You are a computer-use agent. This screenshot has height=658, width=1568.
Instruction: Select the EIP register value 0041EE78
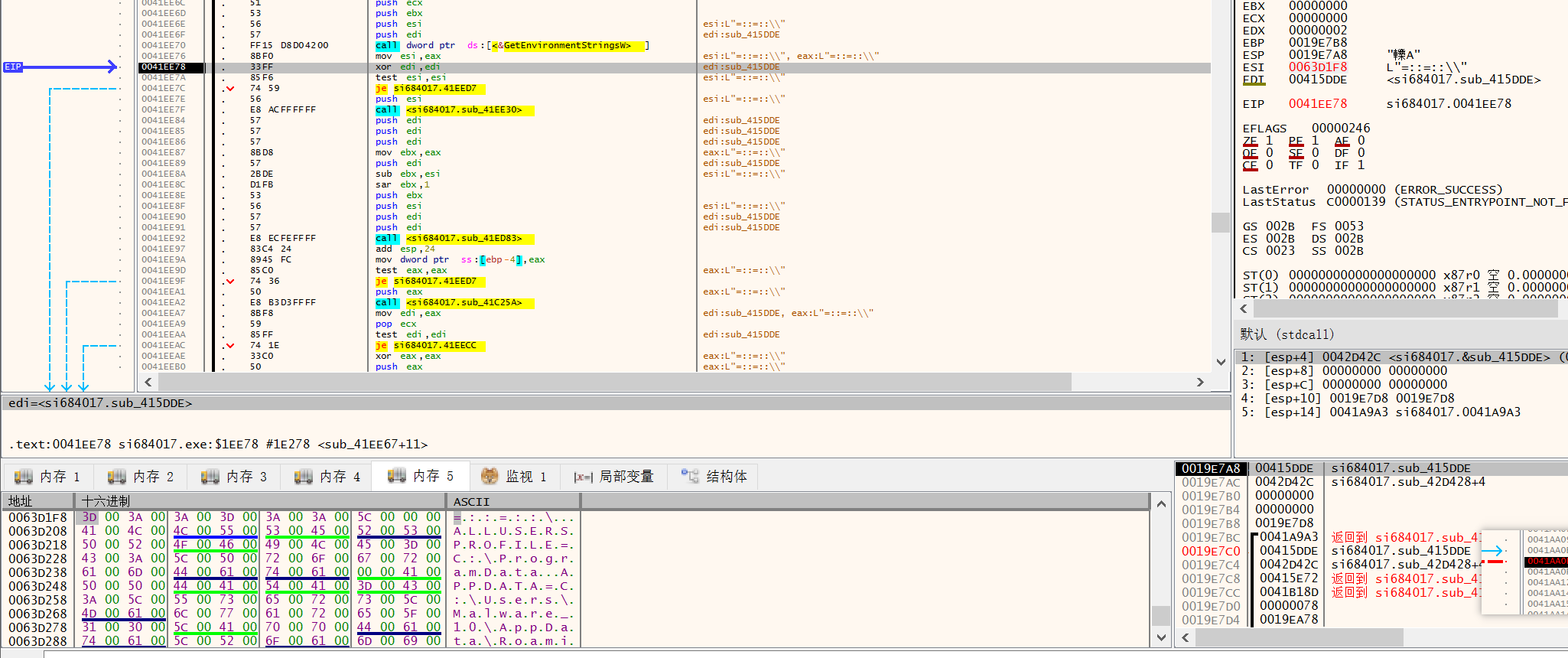[x=1318, y=104]
